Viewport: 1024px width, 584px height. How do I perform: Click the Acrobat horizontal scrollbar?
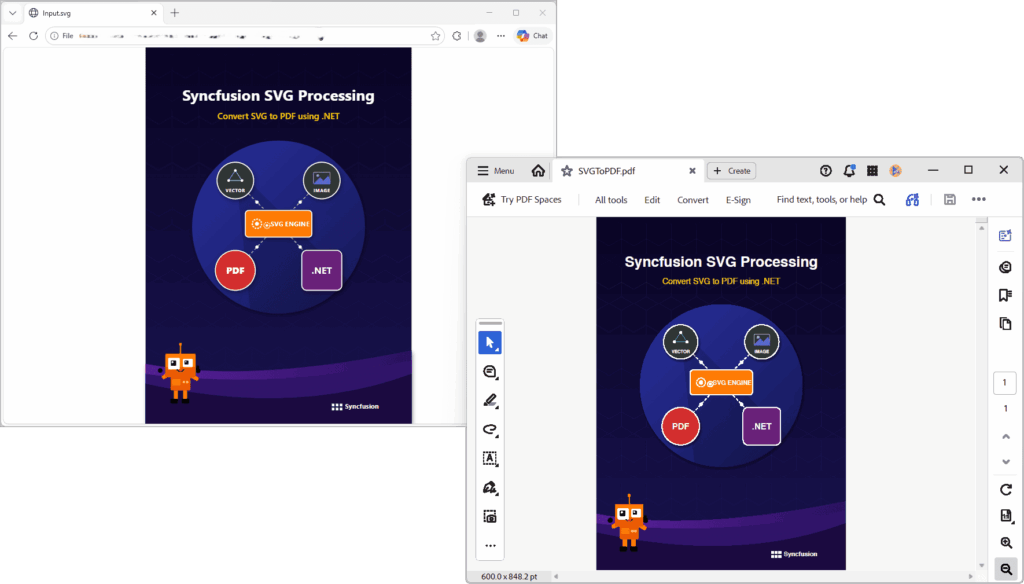(763, 576)
